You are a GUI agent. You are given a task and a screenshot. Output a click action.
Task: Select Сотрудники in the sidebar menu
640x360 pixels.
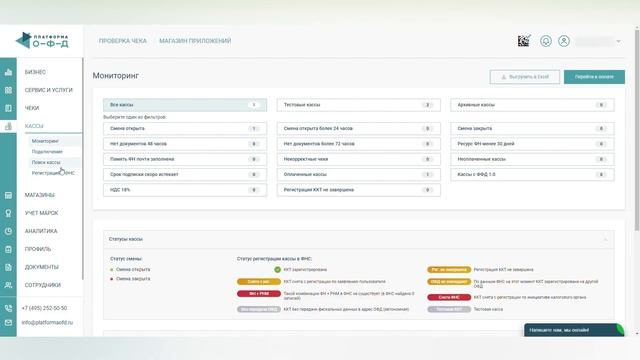[x=43, y=285]
